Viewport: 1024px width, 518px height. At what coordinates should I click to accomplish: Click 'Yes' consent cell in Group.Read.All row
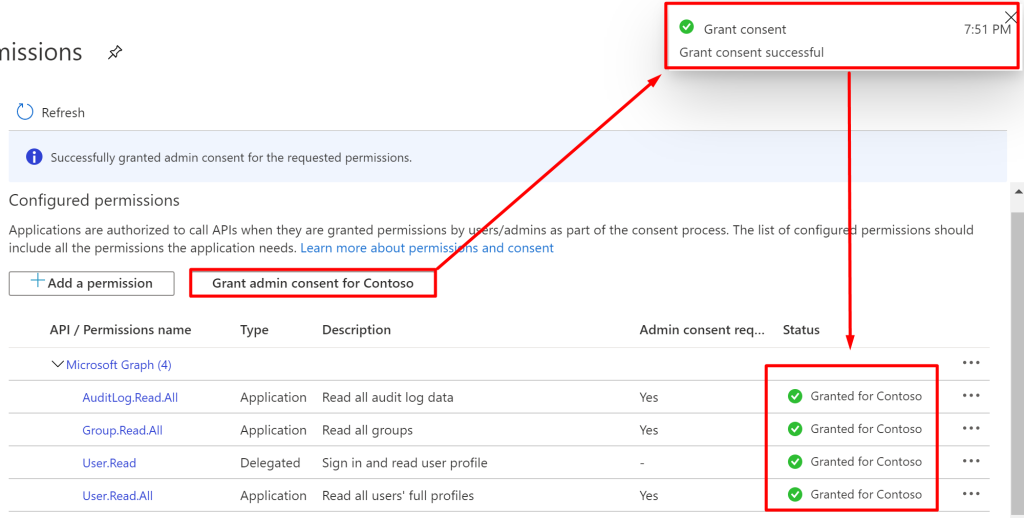point(648,430)
